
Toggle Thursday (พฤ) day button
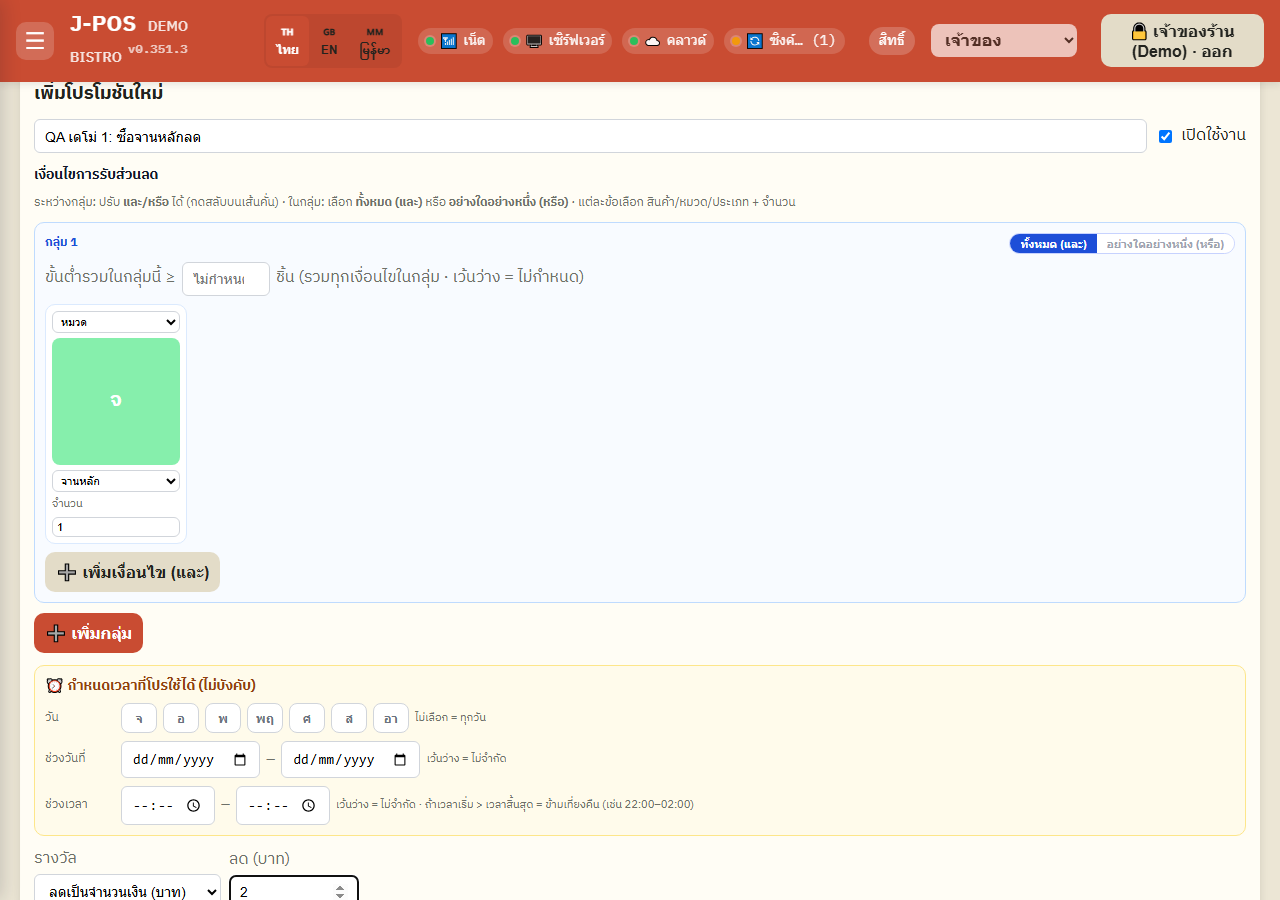pyautogui.click(x=265, y=718)
